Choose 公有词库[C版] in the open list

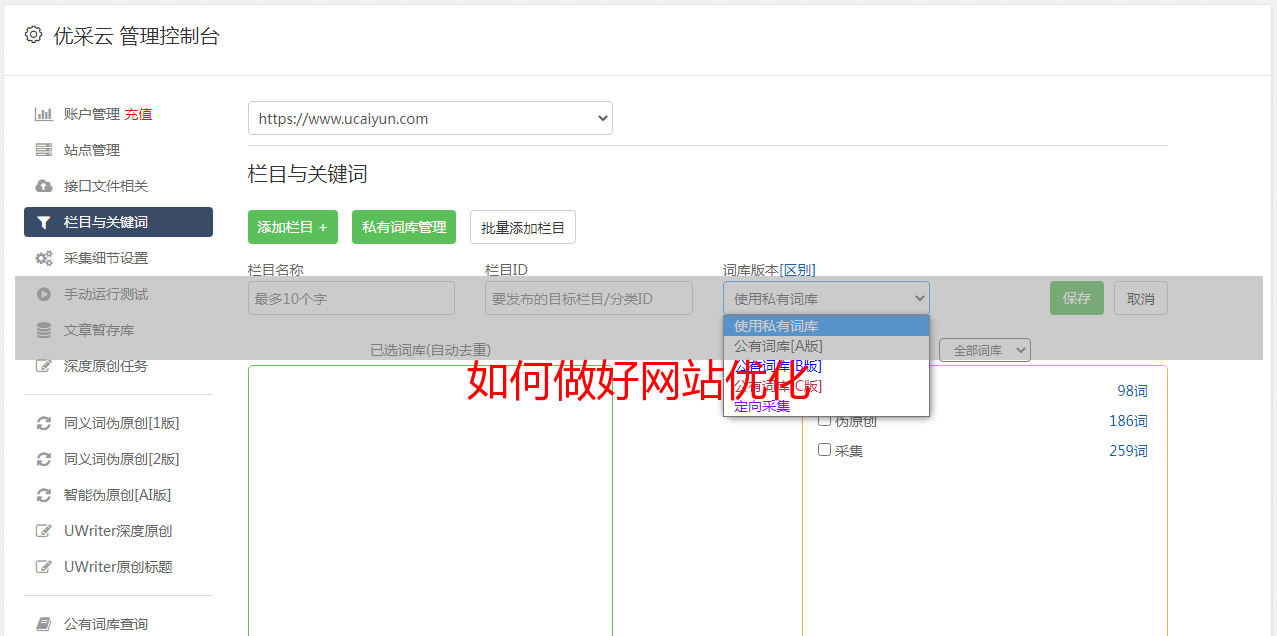826,386
